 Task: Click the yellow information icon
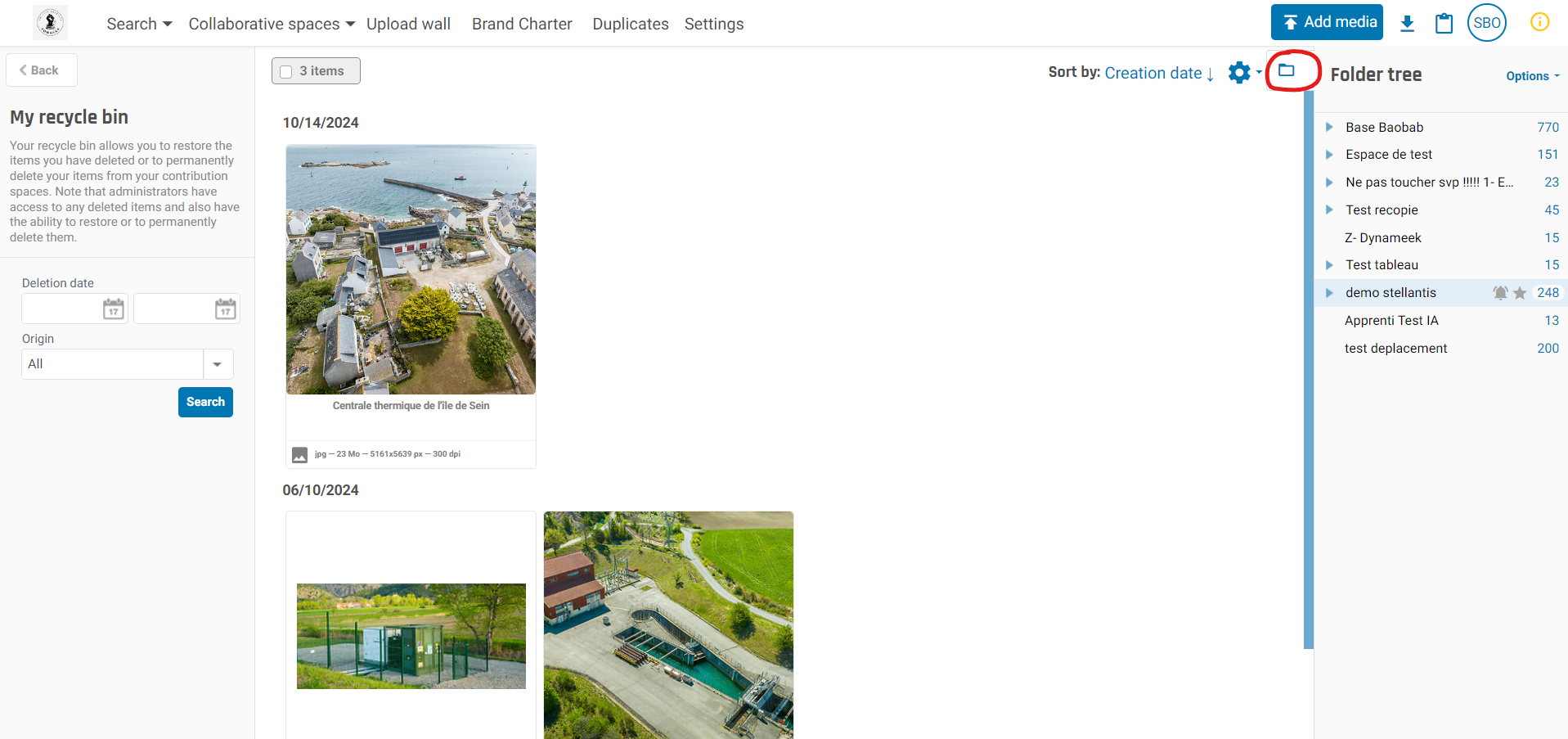(x=1539, y=22)
